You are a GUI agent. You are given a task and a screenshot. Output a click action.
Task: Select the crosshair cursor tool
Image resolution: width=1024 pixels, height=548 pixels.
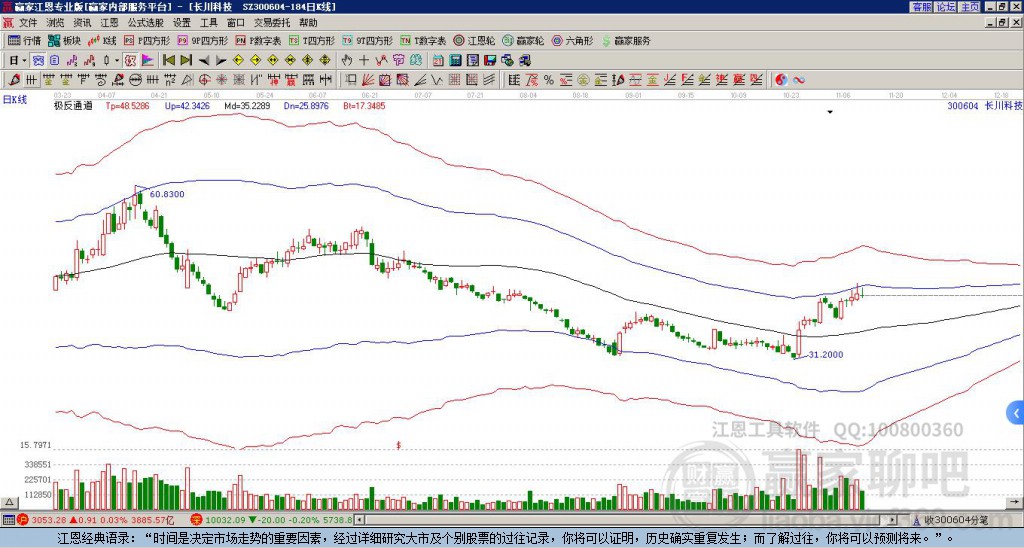pos(364,60)
